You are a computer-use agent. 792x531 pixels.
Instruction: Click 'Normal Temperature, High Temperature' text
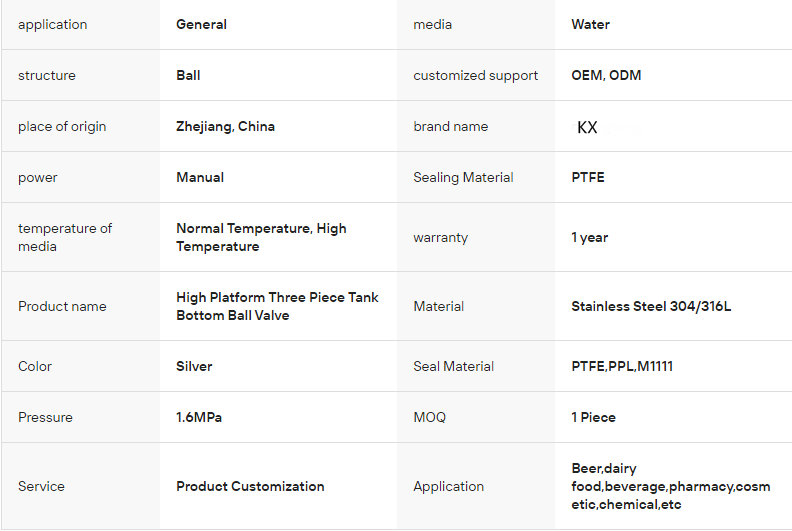pos(261,237)
